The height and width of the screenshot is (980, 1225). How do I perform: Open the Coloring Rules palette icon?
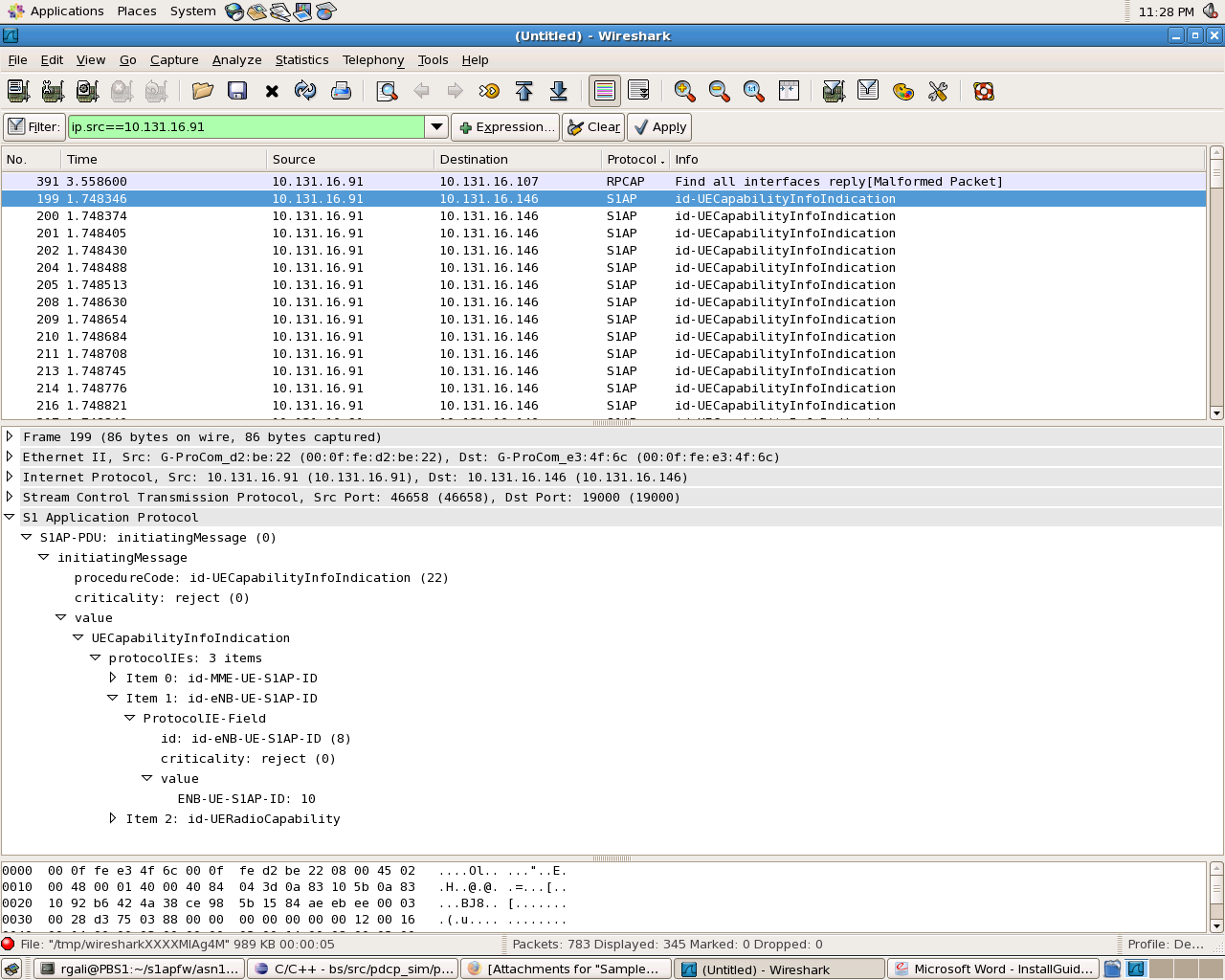[x=902, y=91]
